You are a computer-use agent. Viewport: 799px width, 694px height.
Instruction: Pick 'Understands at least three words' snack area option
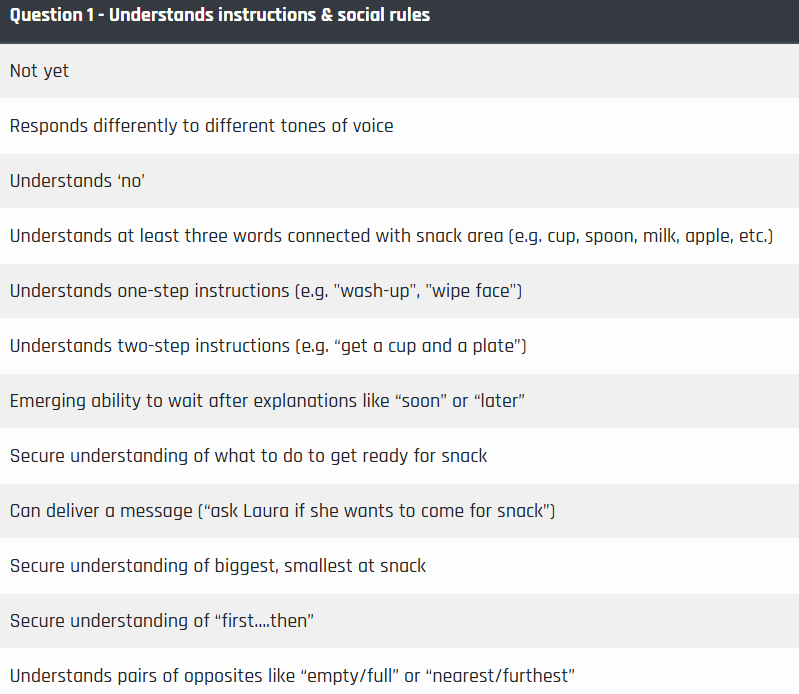coord(400,236)
